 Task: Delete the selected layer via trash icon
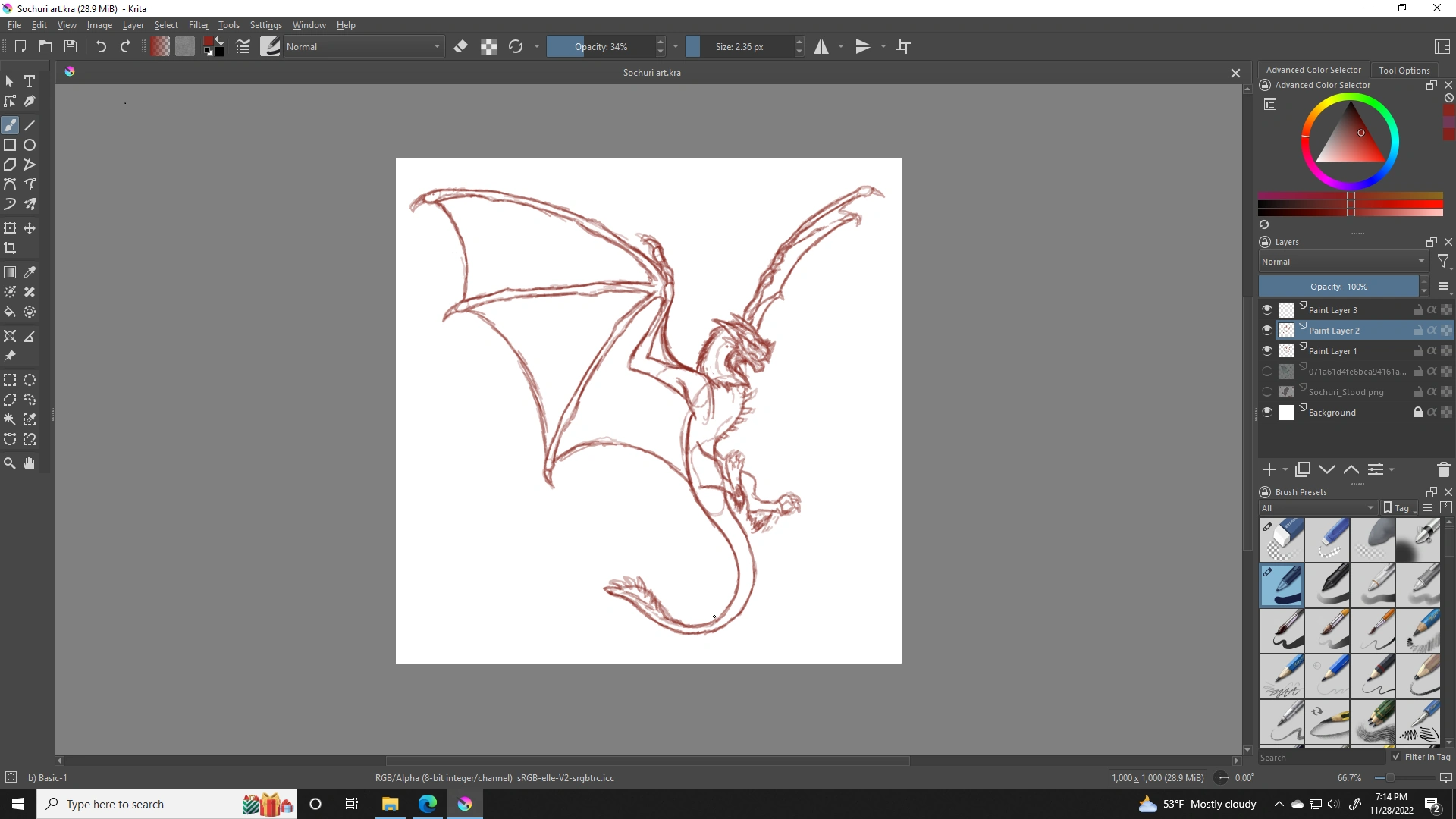(x=1443, y=469)
